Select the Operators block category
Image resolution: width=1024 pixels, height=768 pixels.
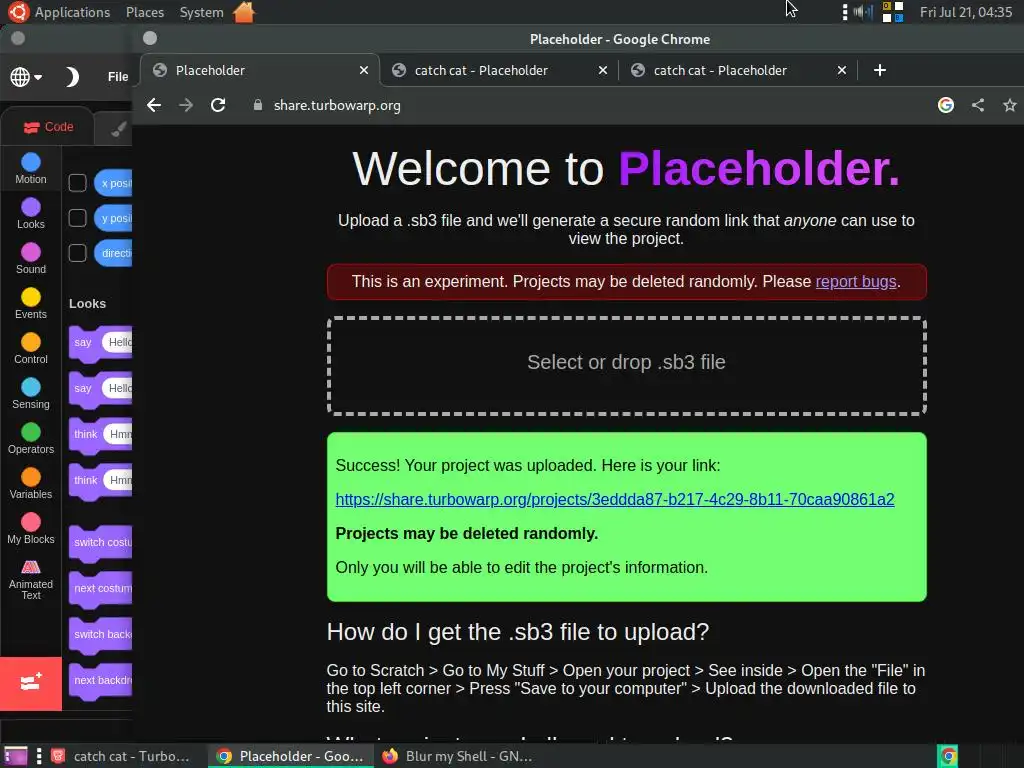[31, 439]
